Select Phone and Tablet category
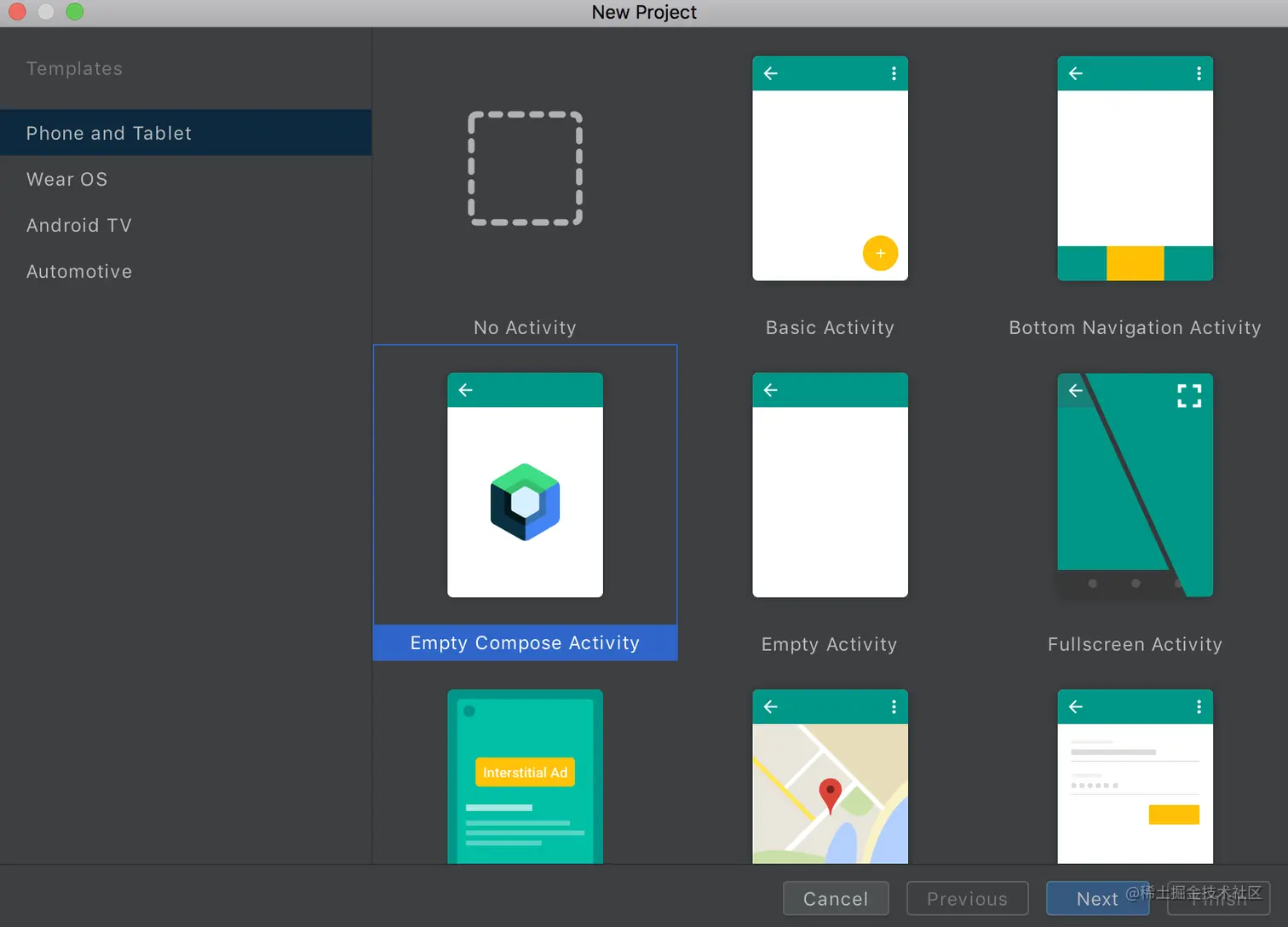Image resolution: width=1288 pixels, height=927 pixels. [x=186, y=133]
